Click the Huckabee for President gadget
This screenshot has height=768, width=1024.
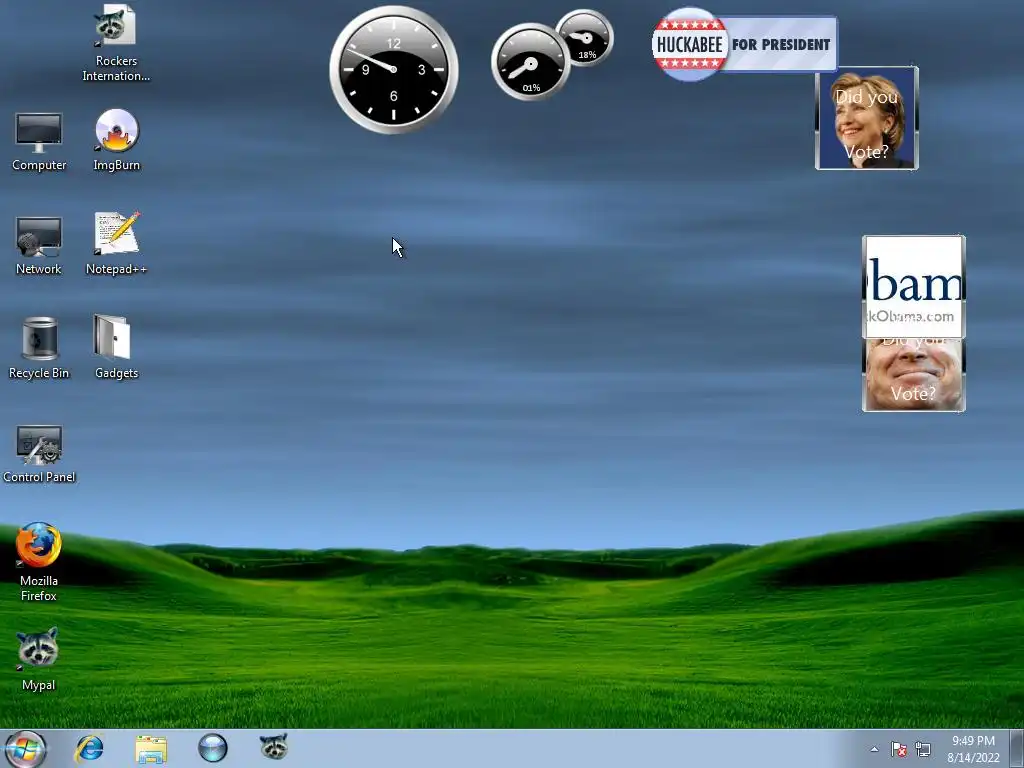pos(744,44)
